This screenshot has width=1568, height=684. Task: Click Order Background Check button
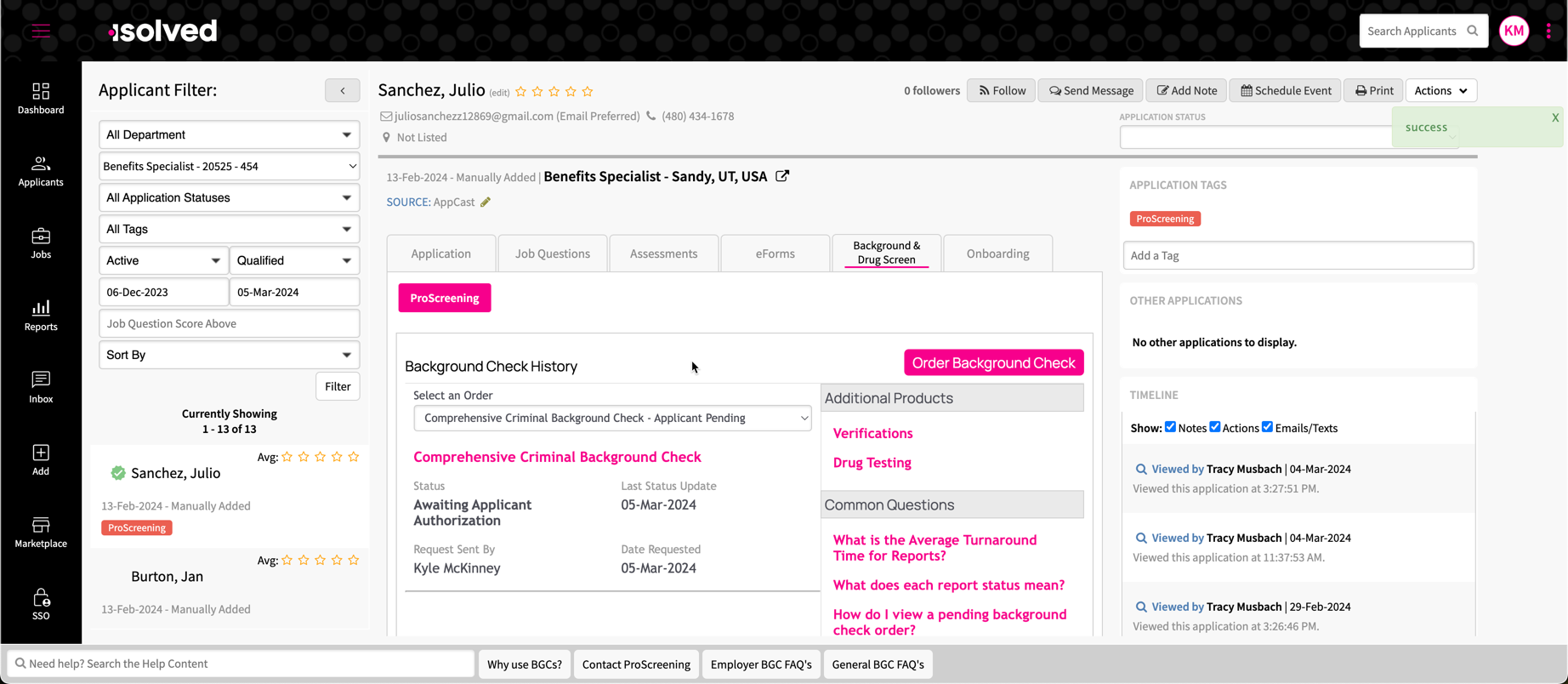point(993,362)
